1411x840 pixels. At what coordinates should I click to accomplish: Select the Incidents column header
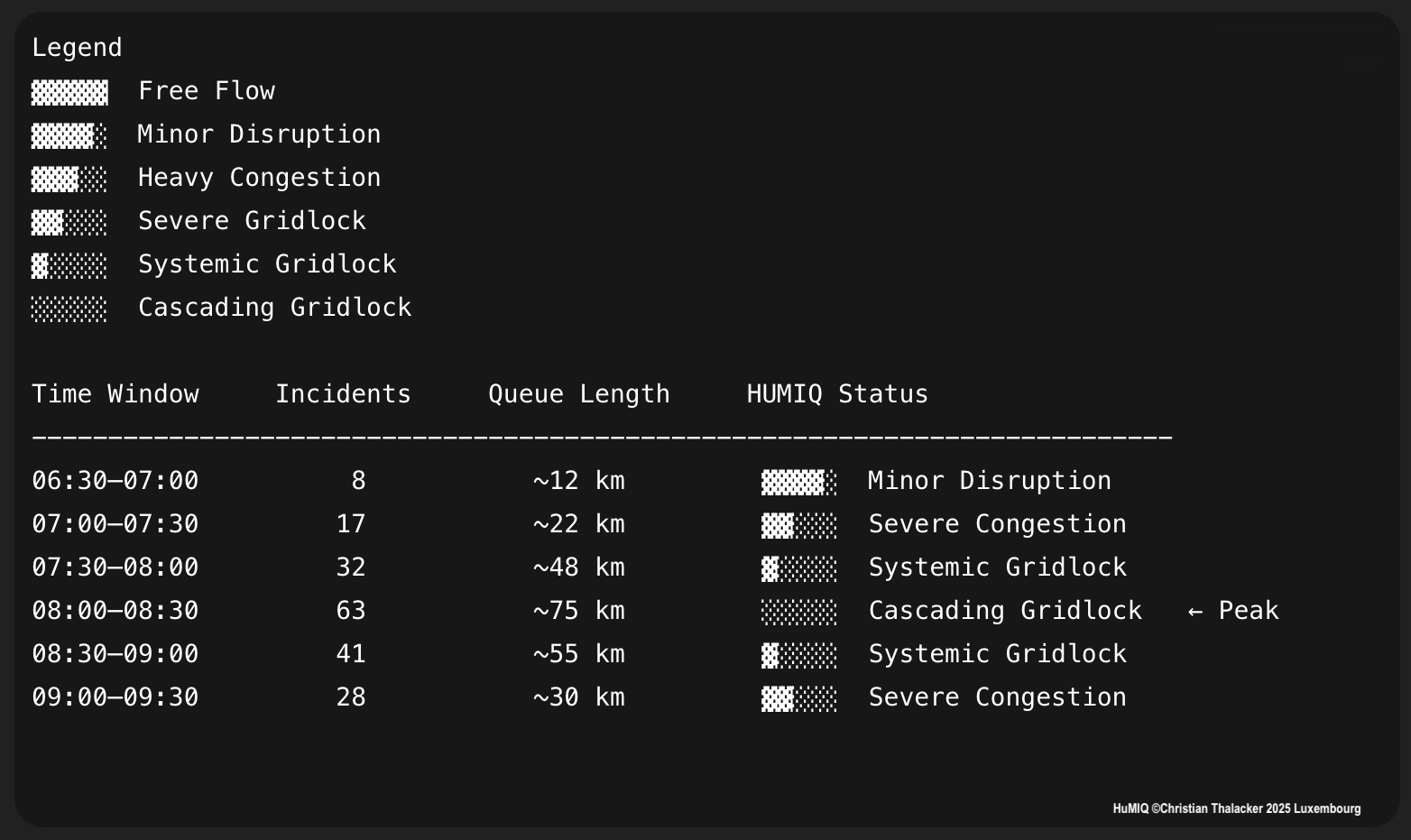(x=343, y=394)
